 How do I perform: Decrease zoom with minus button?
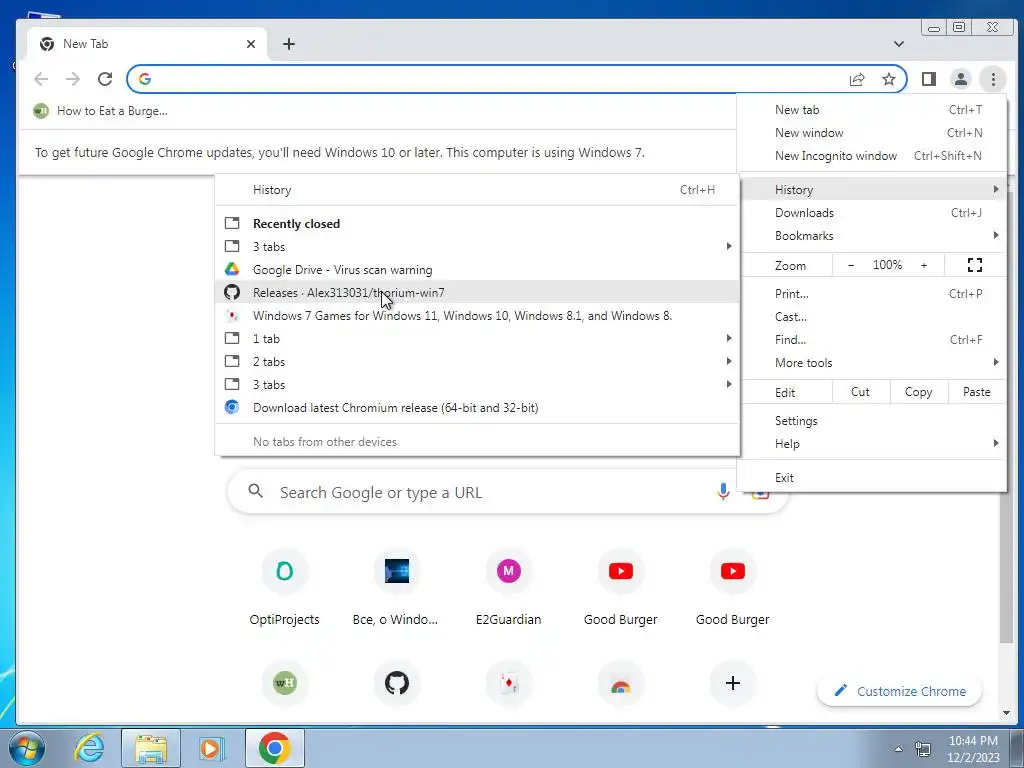[851, 265]
